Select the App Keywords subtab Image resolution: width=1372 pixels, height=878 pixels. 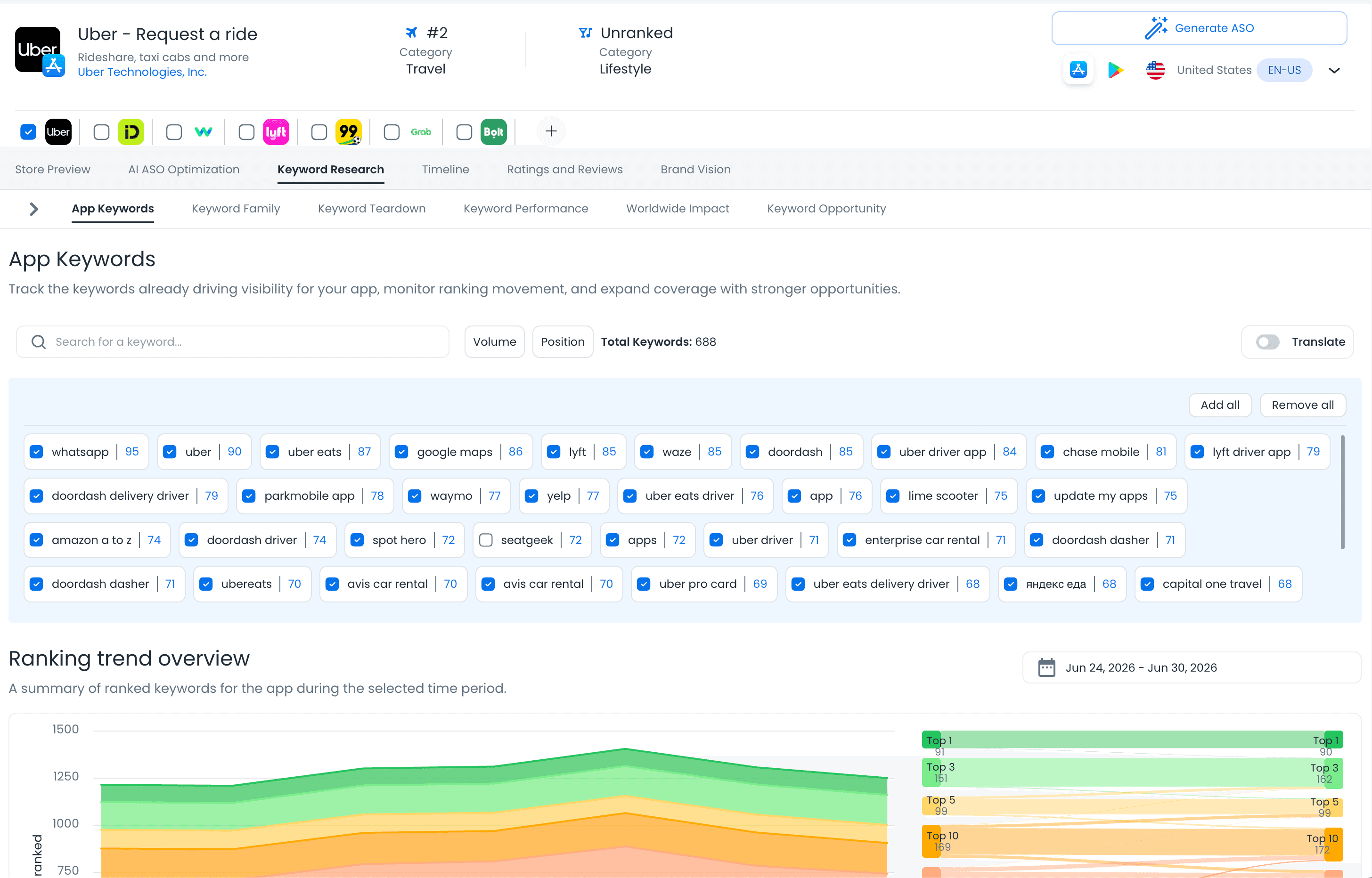[x=113, y=209]
